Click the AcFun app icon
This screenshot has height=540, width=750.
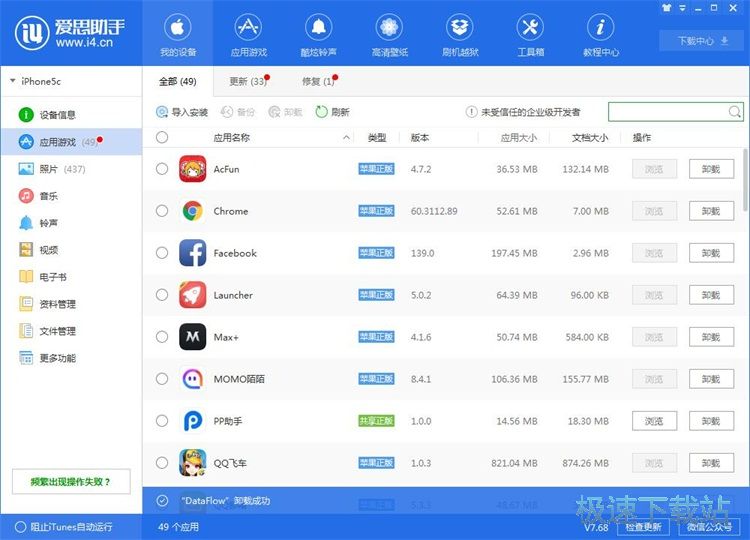coord(192,169)
